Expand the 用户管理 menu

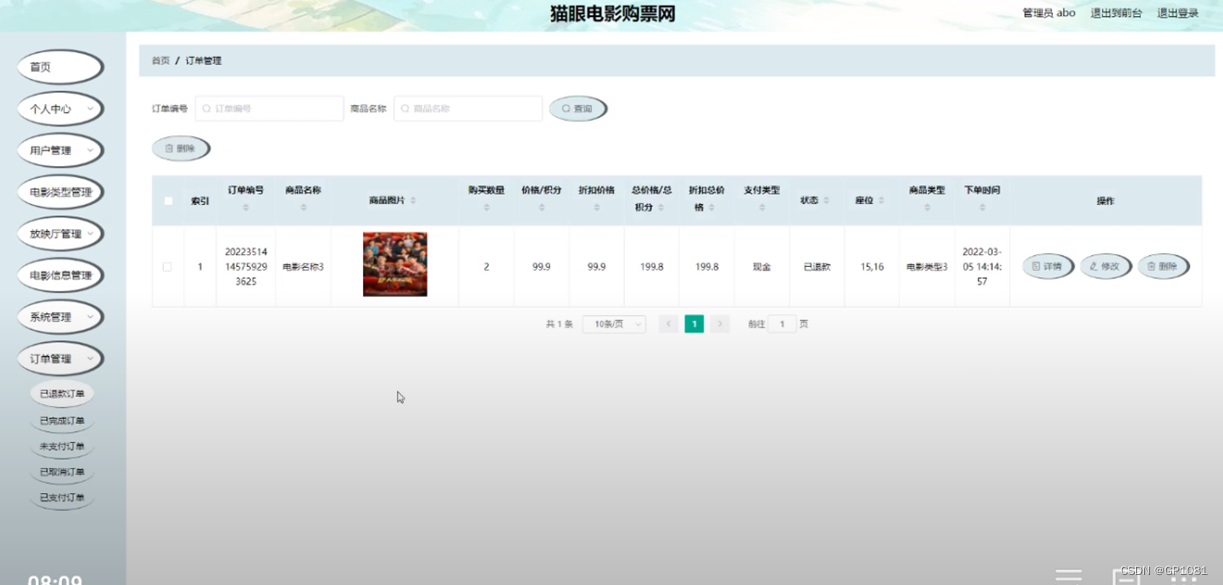tap(60, 151)
